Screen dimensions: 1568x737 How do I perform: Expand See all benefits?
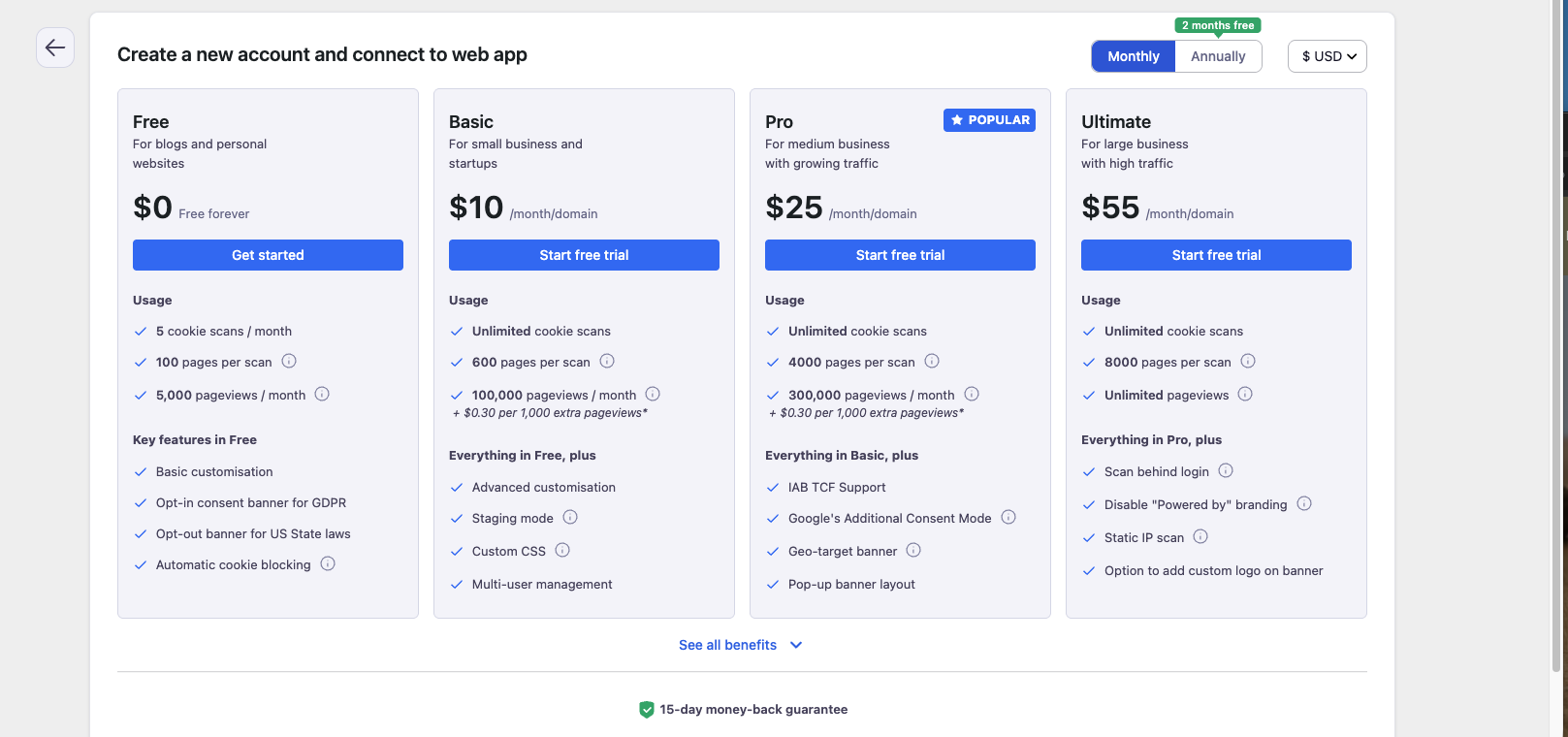pos(741,645)
